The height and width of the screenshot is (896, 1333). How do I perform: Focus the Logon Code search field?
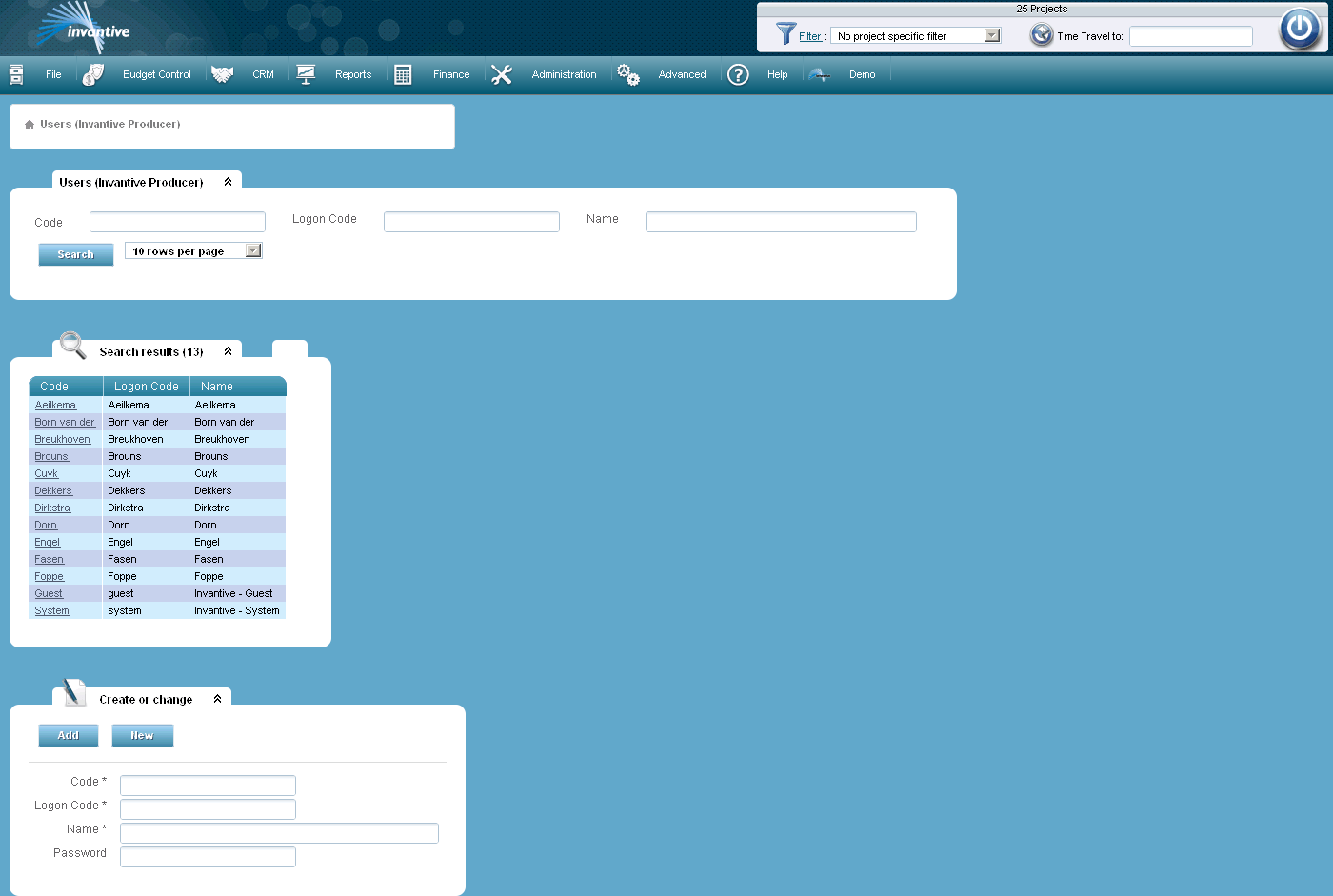pos(471,222)
